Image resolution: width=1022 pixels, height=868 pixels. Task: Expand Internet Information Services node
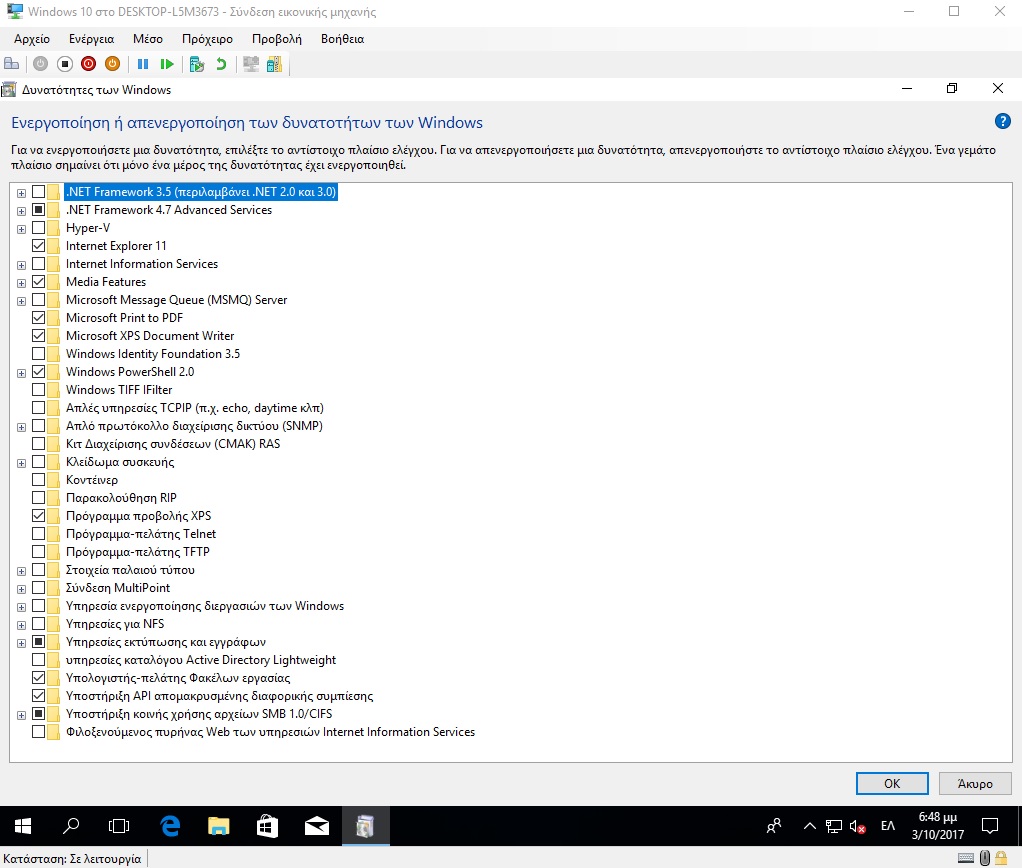(x=22, y=265)
